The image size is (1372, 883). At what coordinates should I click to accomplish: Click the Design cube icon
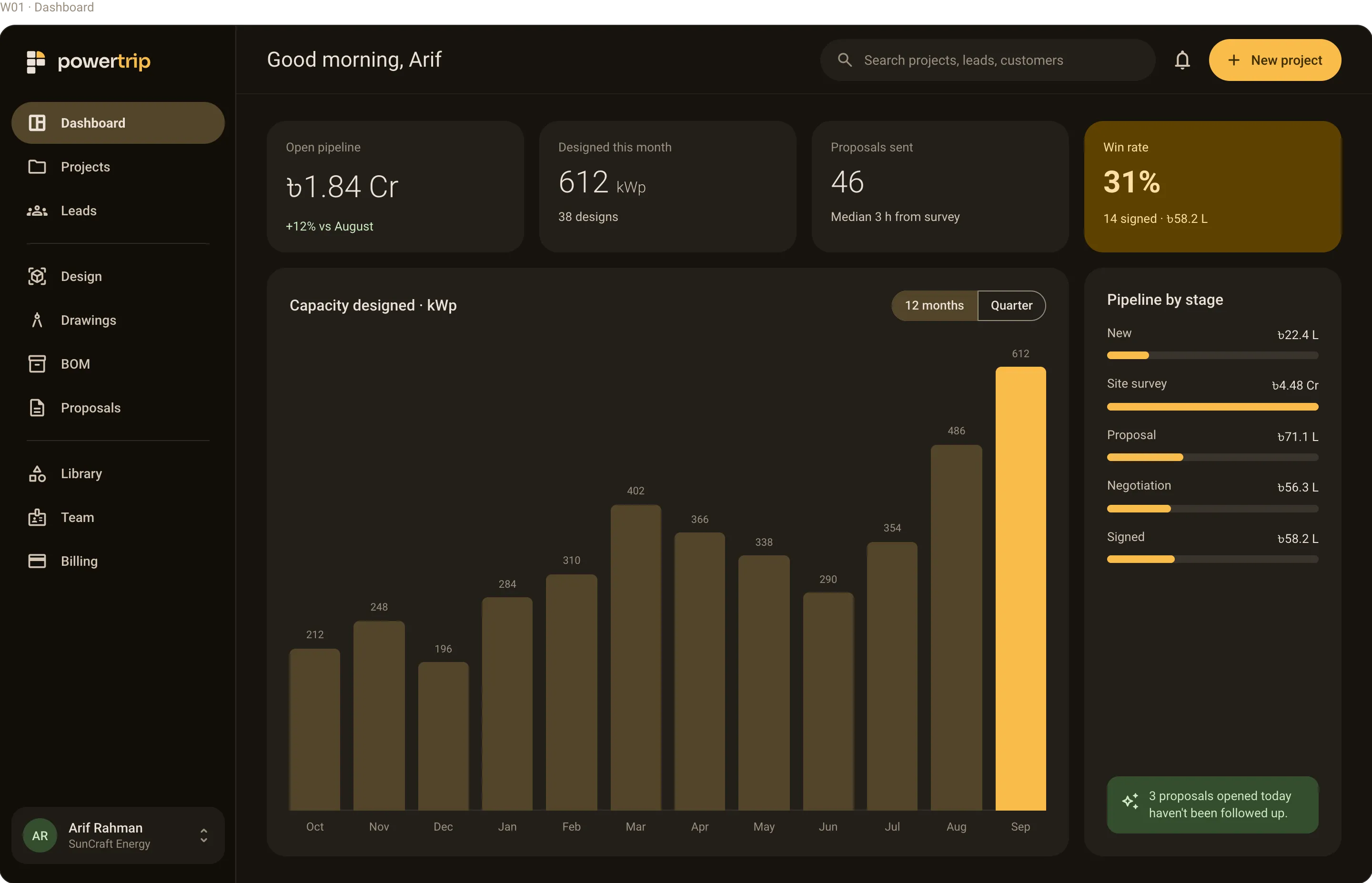pos(37,276)
